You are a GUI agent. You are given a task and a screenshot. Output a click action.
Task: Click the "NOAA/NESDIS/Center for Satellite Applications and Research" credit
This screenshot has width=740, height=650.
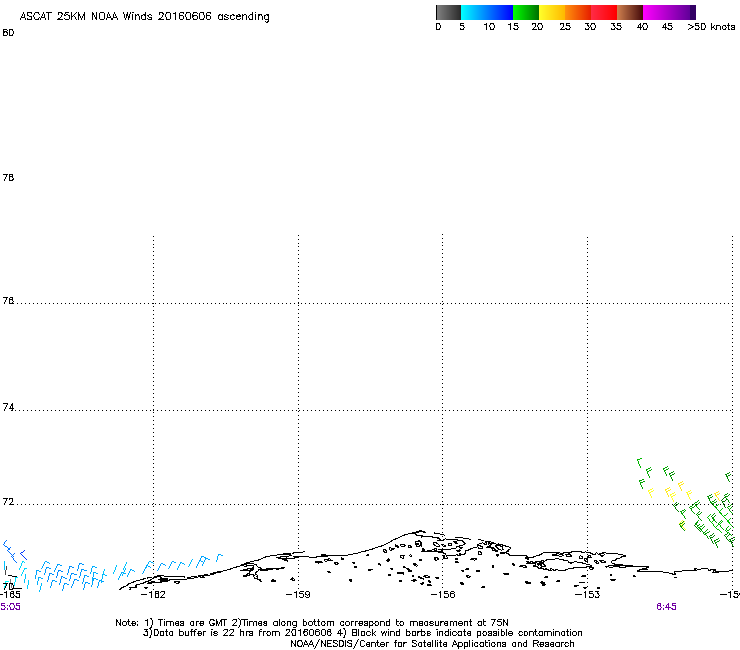point(432,644)
